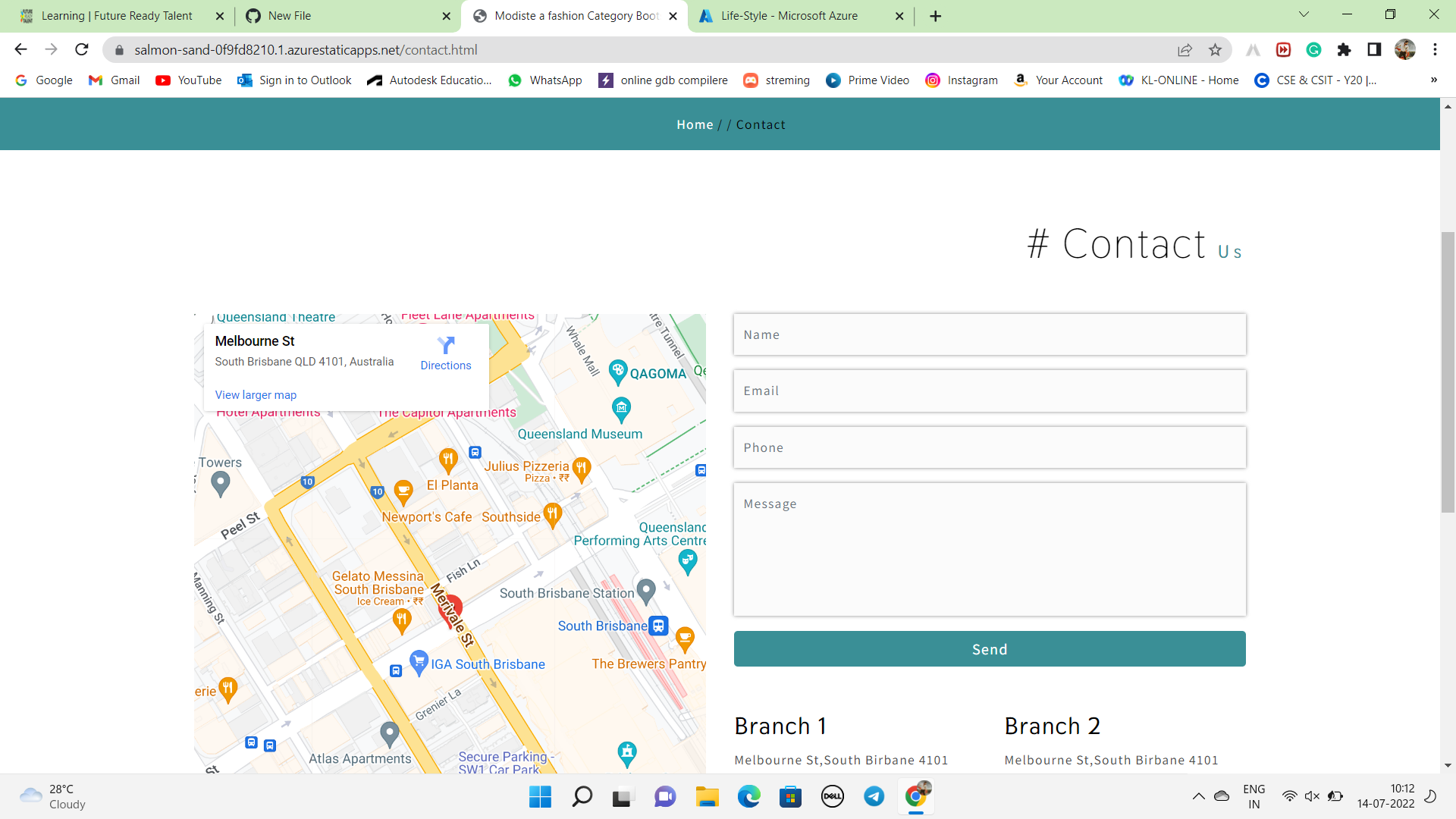
Task: Click the Queensland Museum map marker
Action: 621,409
